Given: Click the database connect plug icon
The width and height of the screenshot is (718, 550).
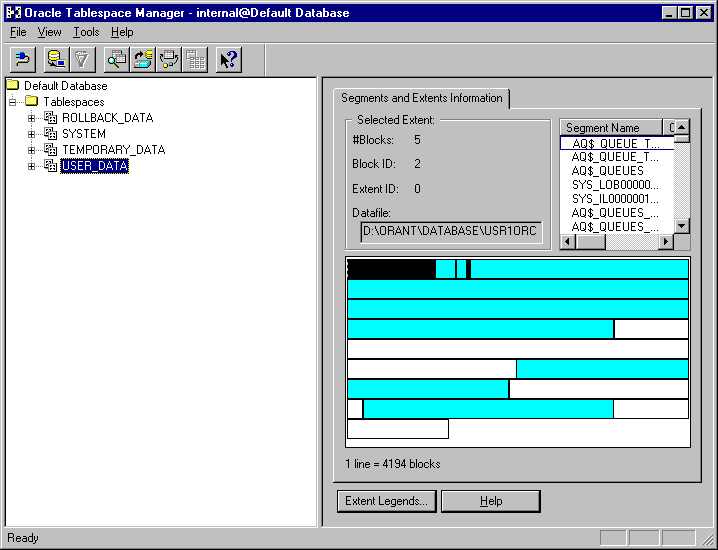Looking at the screenshot, I should pyautogui.click(x=23, y=60).
